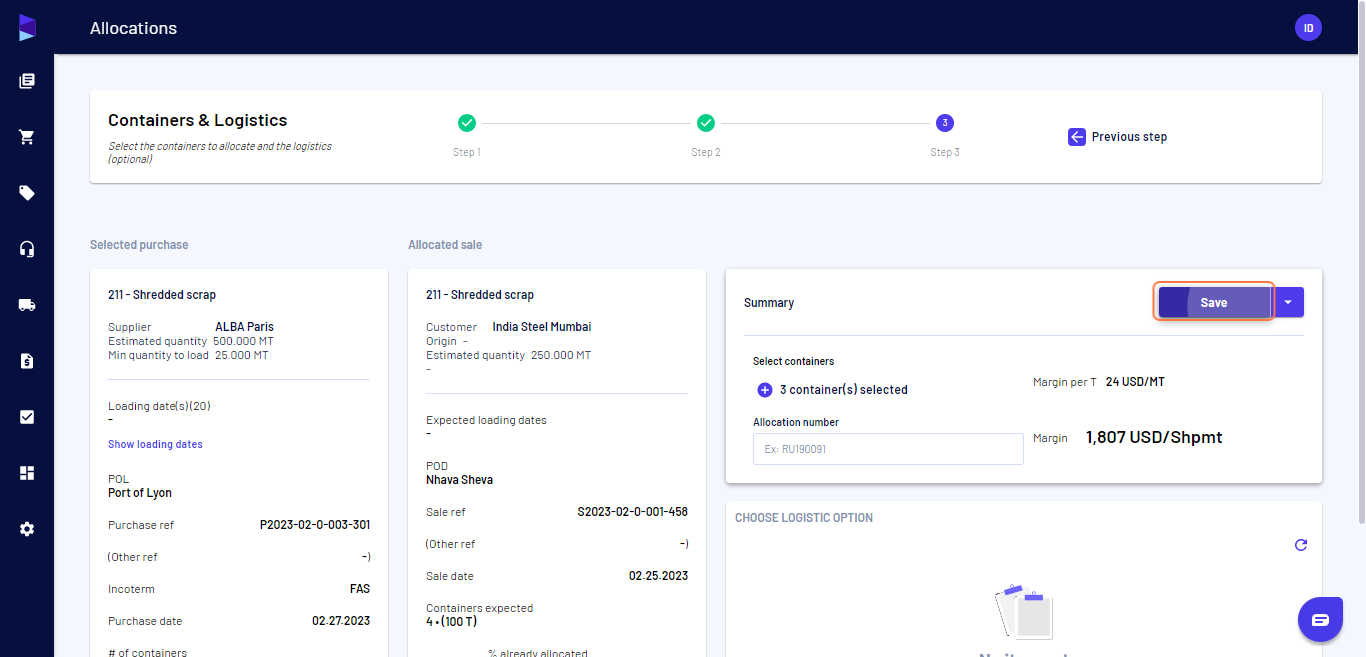Click the Containers & Logistics heading
1366x657 pixels.
[x=198, y=120]
